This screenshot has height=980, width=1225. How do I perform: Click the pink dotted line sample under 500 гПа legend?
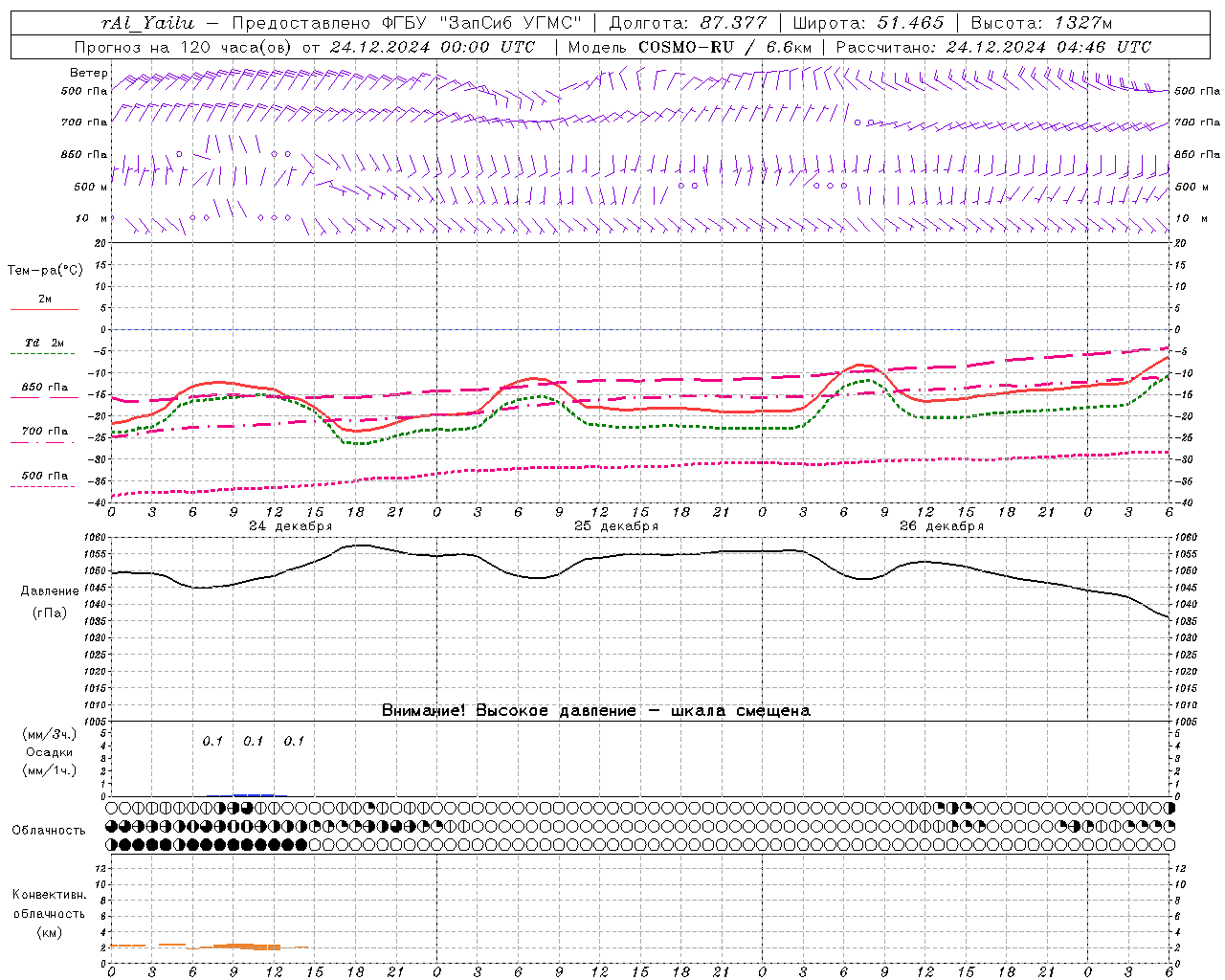42,486
